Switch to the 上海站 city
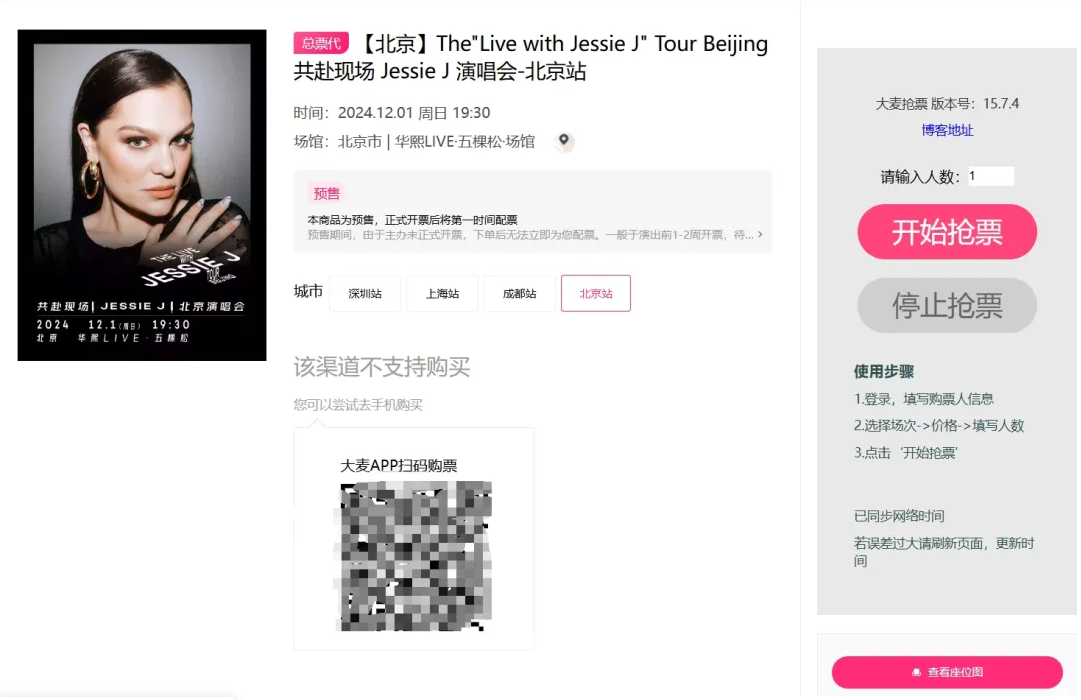This screenshot has width=1081, height=700. pyautogui.click(x=442, y=294)
